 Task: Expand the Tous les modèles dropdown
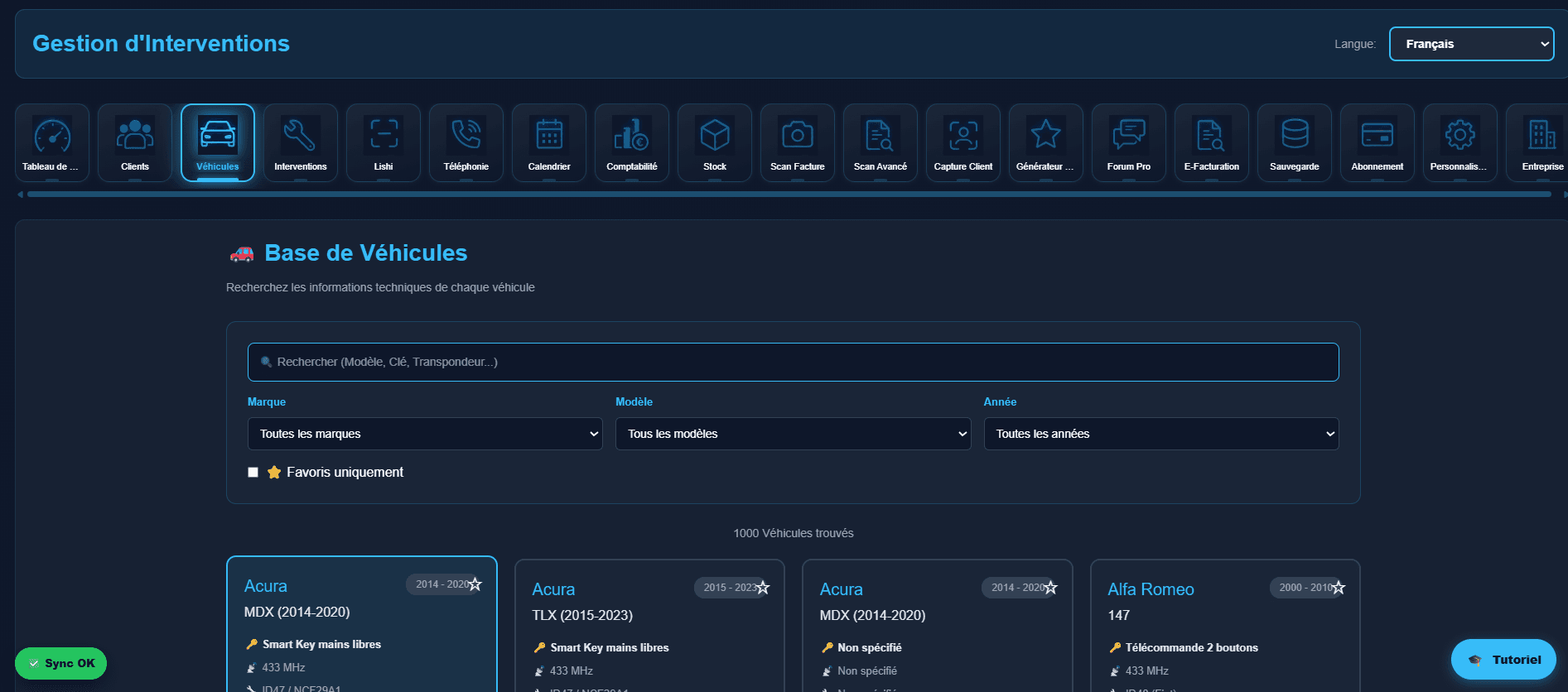[793, 434]
